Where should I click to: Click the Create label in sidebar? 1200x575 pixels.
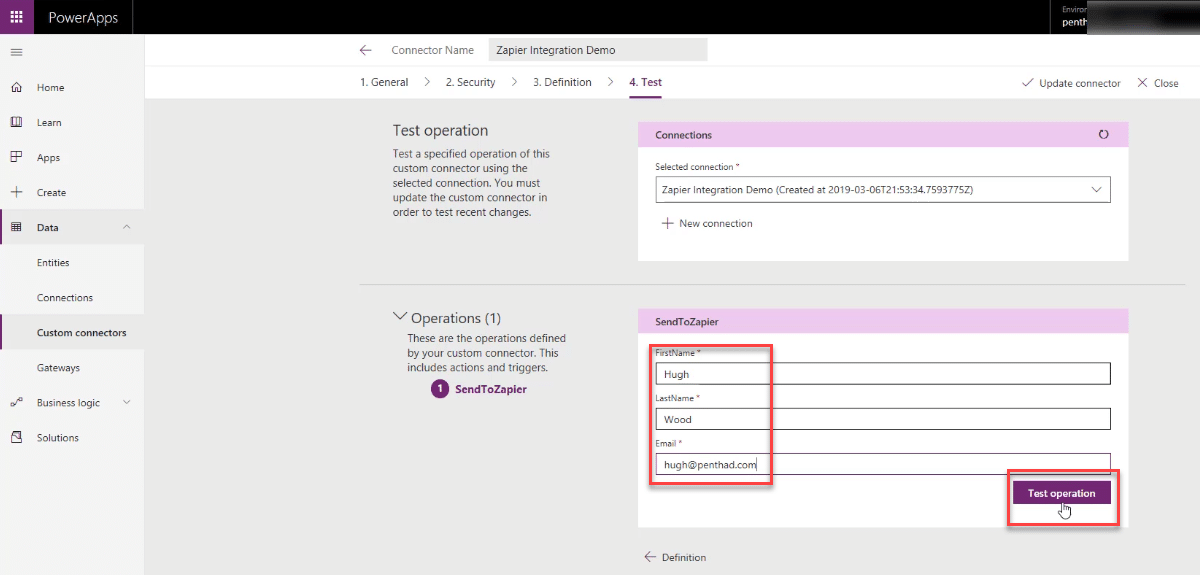[51, 193]
